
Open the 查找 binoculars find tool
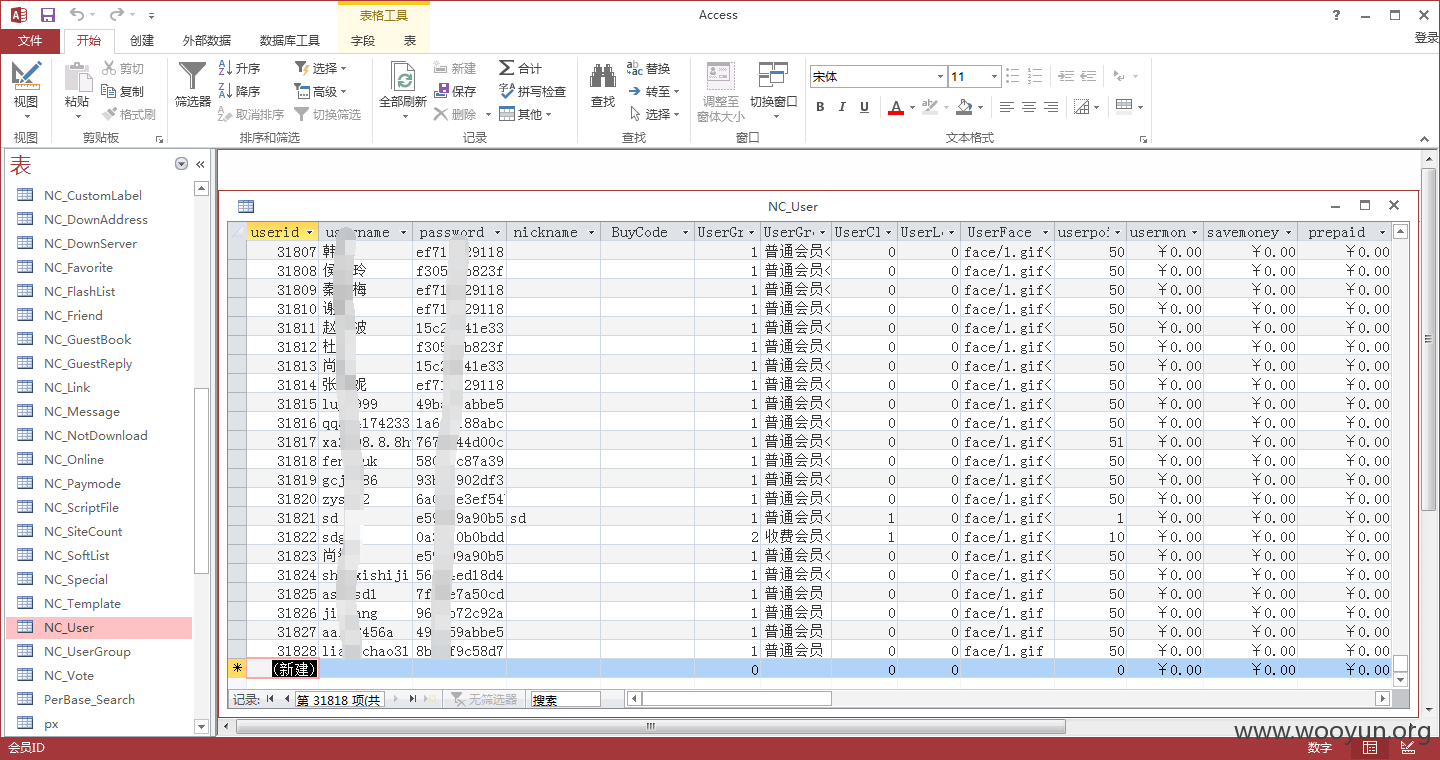coord(603,86)
